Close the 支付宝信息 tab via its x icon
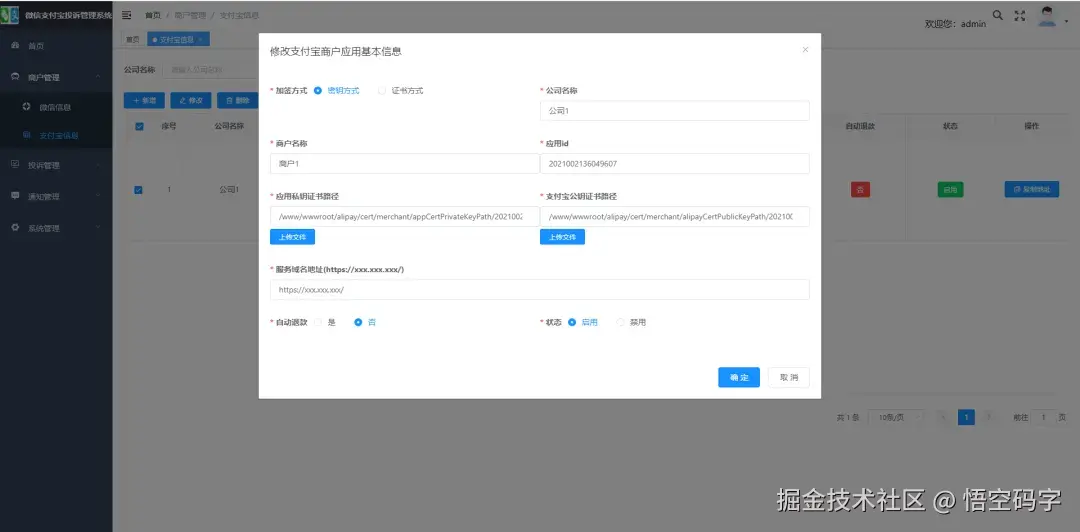Image resolution: width=1080 pixels, height=532 pixels. point(200,40)
